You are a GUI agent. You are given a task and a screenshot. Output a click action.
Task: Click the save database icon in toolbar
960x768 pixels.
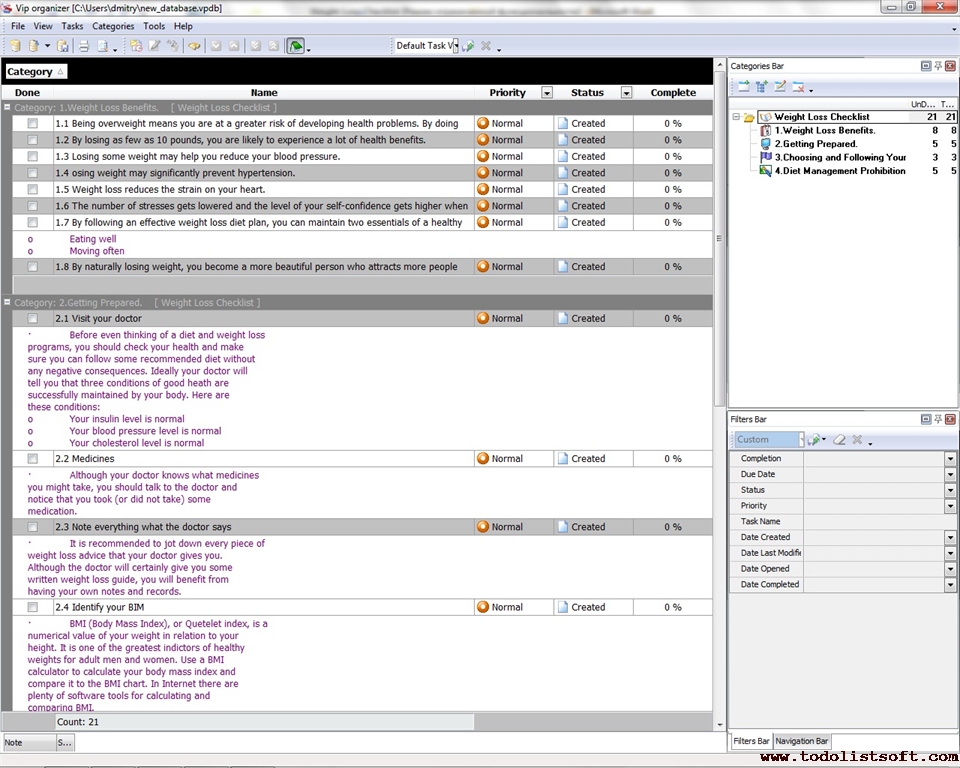click(63, 46)
